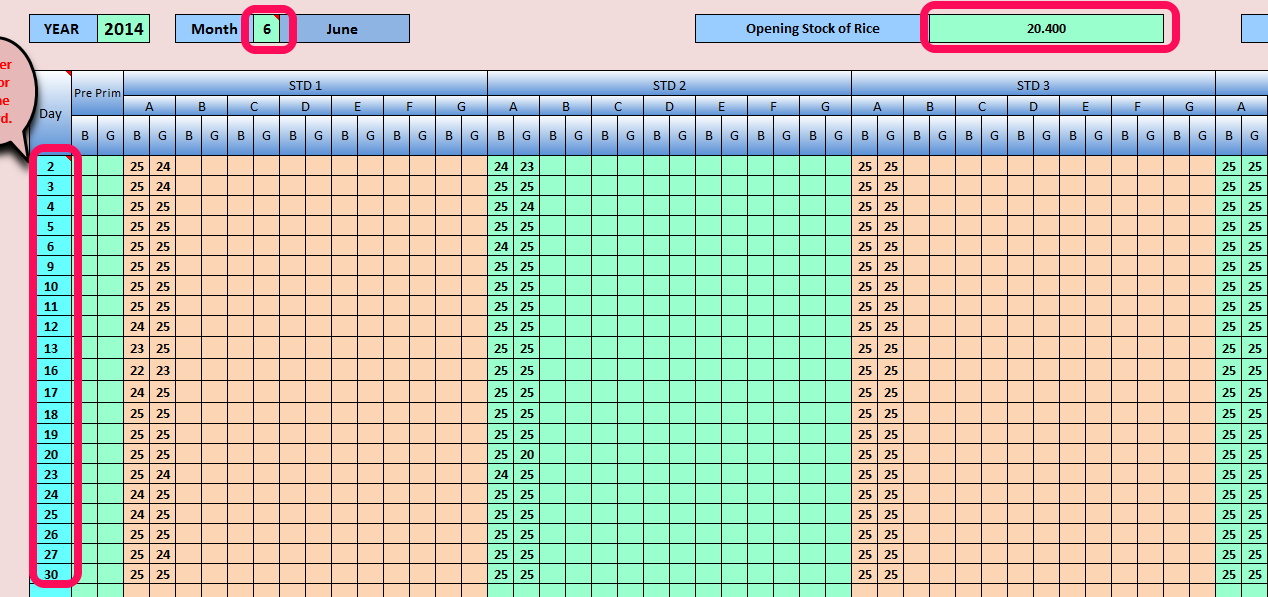This screenshot has height=597, width=1268.
Task: Select section A header under STD 3
Action: point(878,106)
